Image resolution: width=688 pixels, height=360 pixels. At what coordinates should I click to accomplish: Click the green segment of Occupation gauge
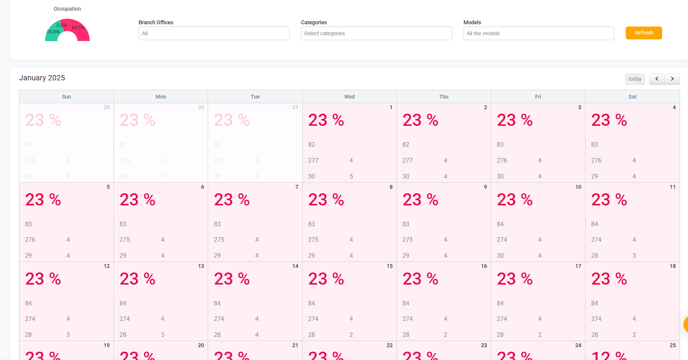52,32
